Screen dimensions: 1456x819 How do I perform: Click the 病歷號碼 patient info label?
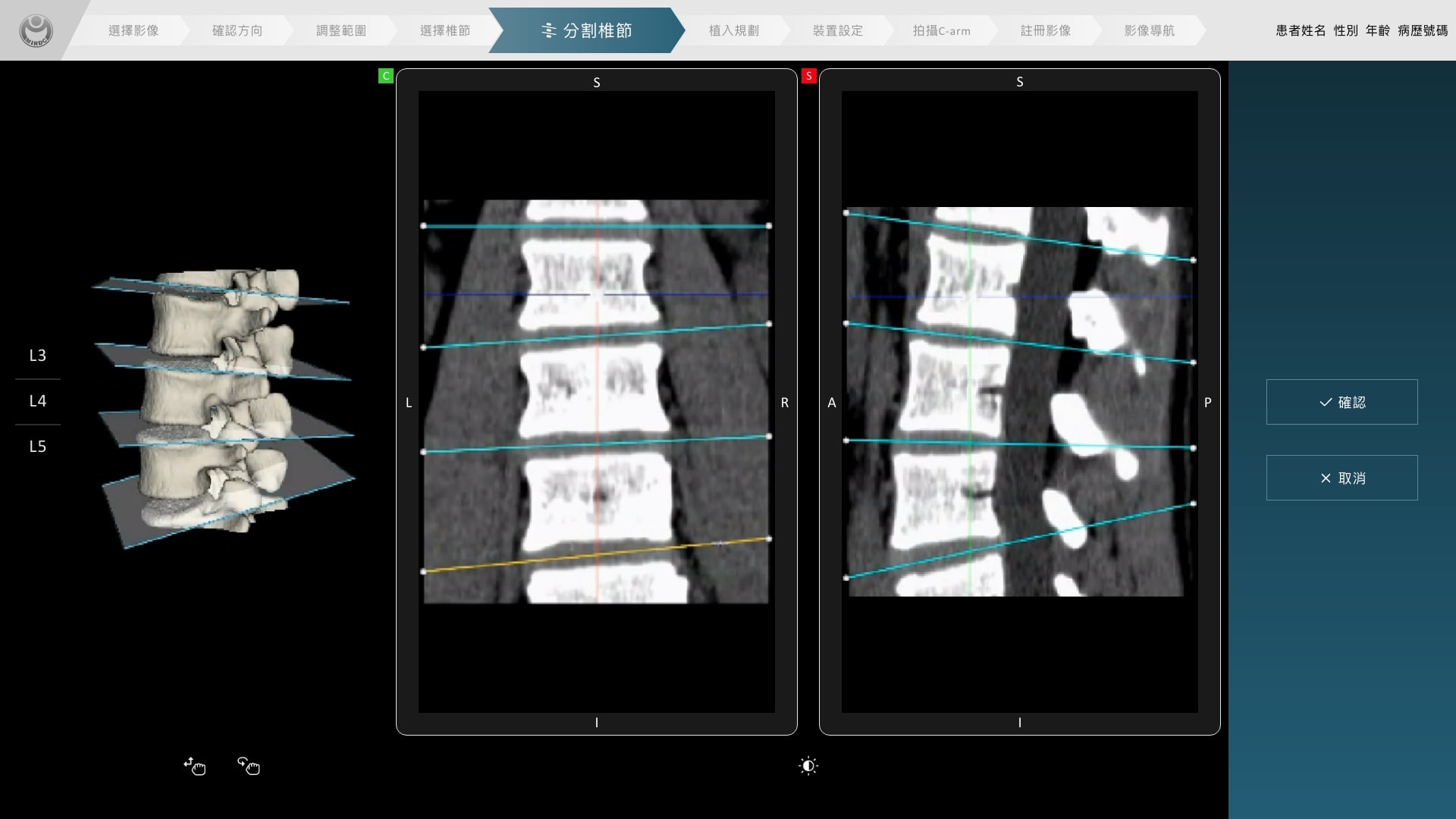pyautogui.click(x=1423, y=30)
